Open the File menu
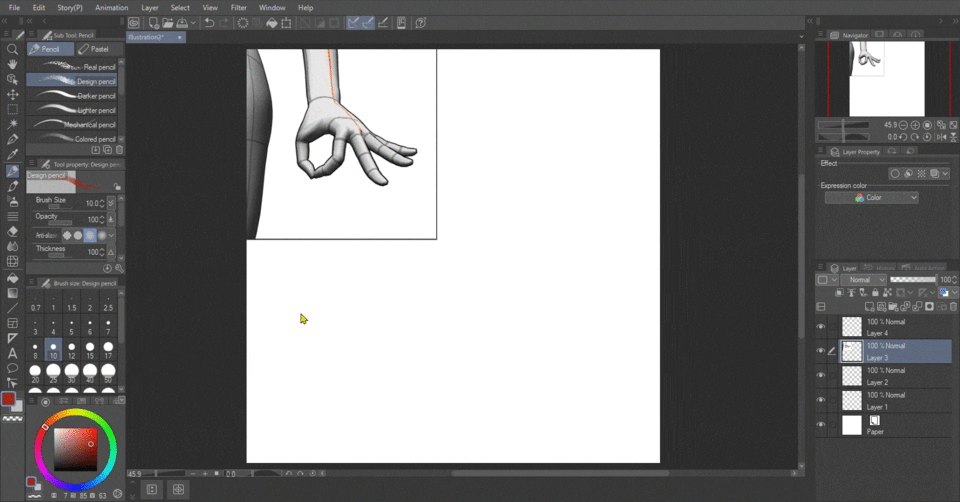The width and height of the screenshot is (960, 502). [x=14, y=7]
